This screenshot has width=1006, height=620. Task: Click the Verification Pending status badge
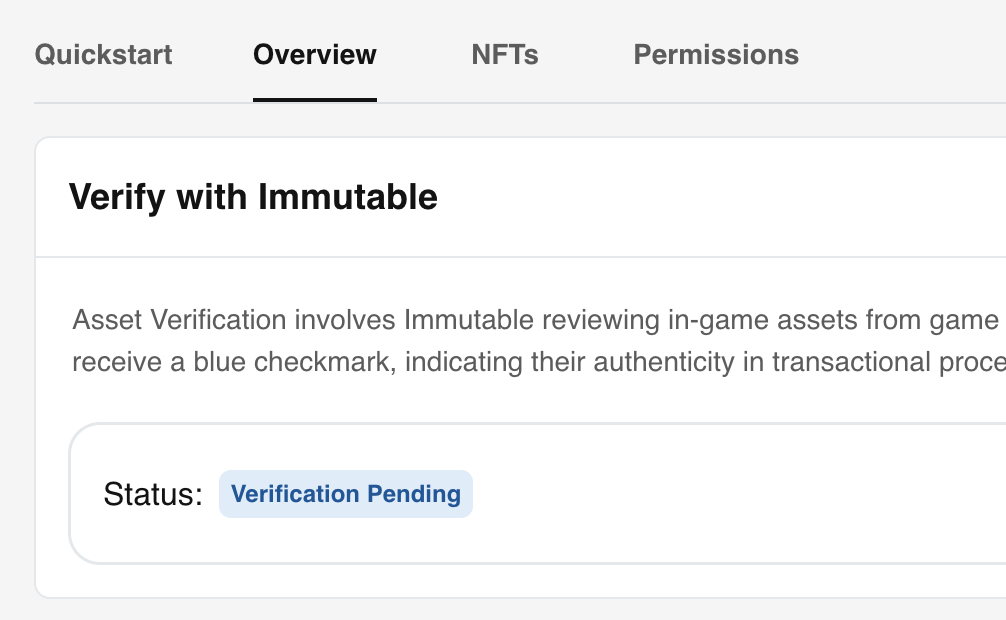click(346, 494)
